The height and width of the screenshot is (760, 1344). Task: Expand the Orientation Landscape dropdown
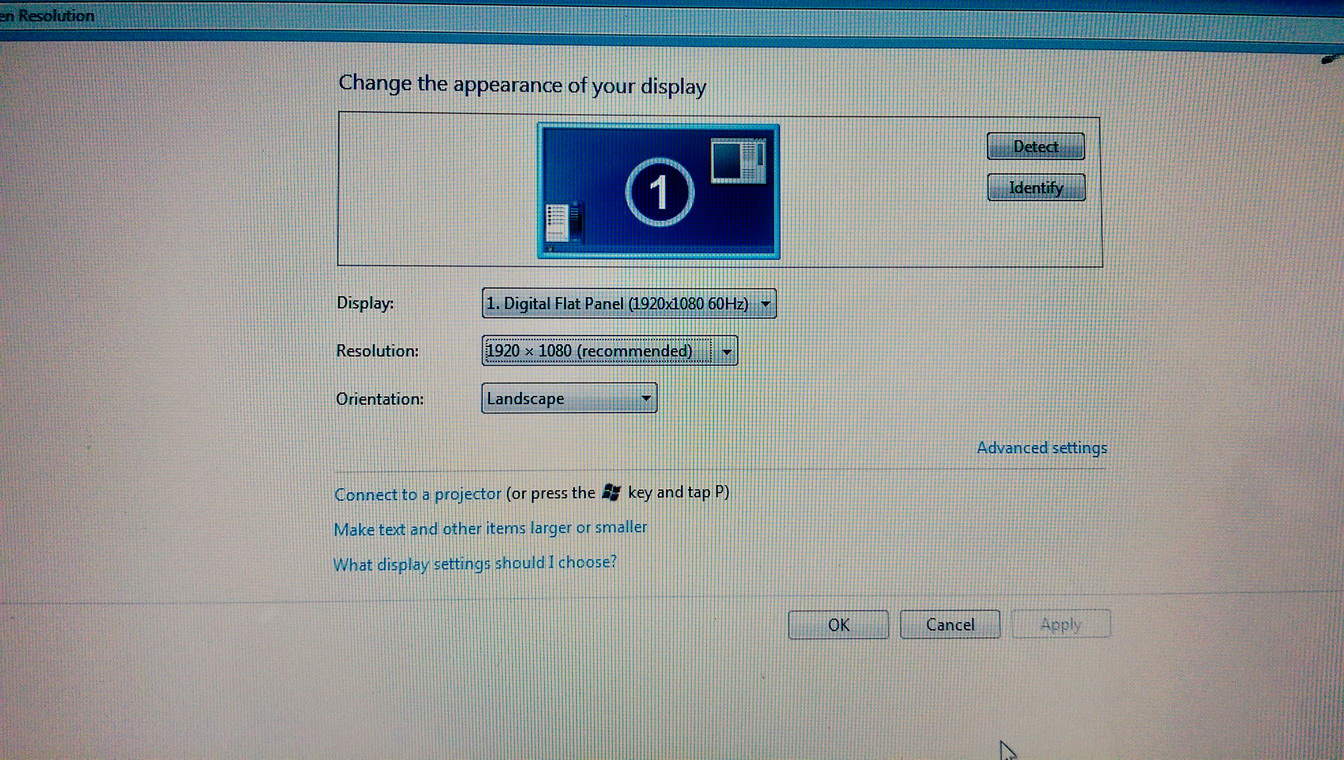[x=569, y=398]
